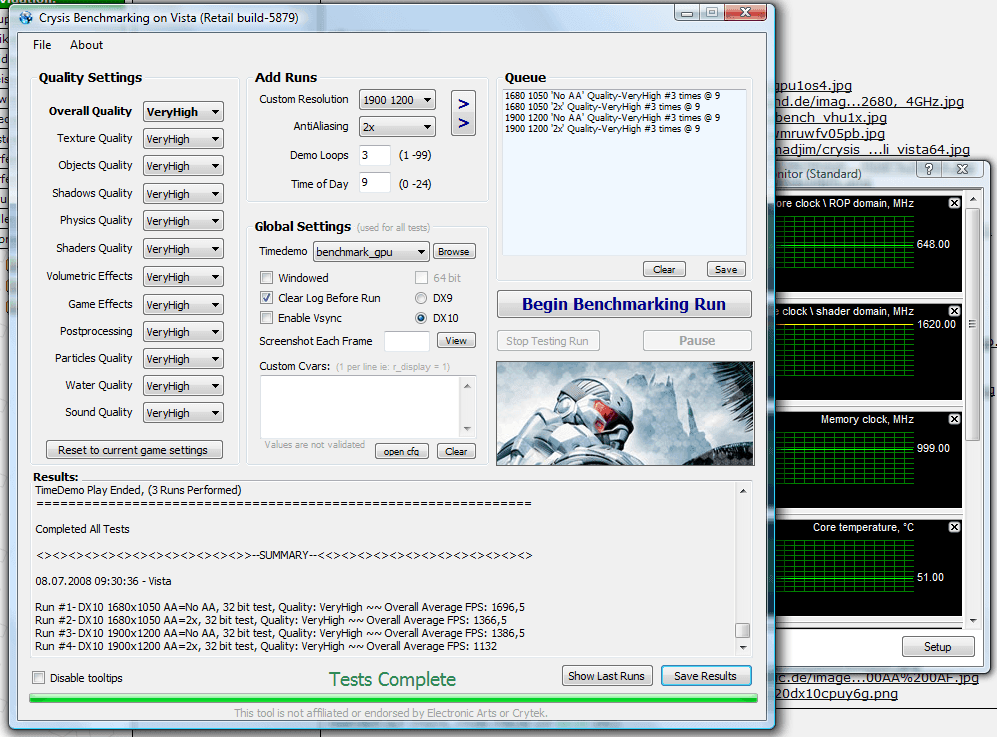
Task: Click the open cfg button
Action: [x=401, y=451]
